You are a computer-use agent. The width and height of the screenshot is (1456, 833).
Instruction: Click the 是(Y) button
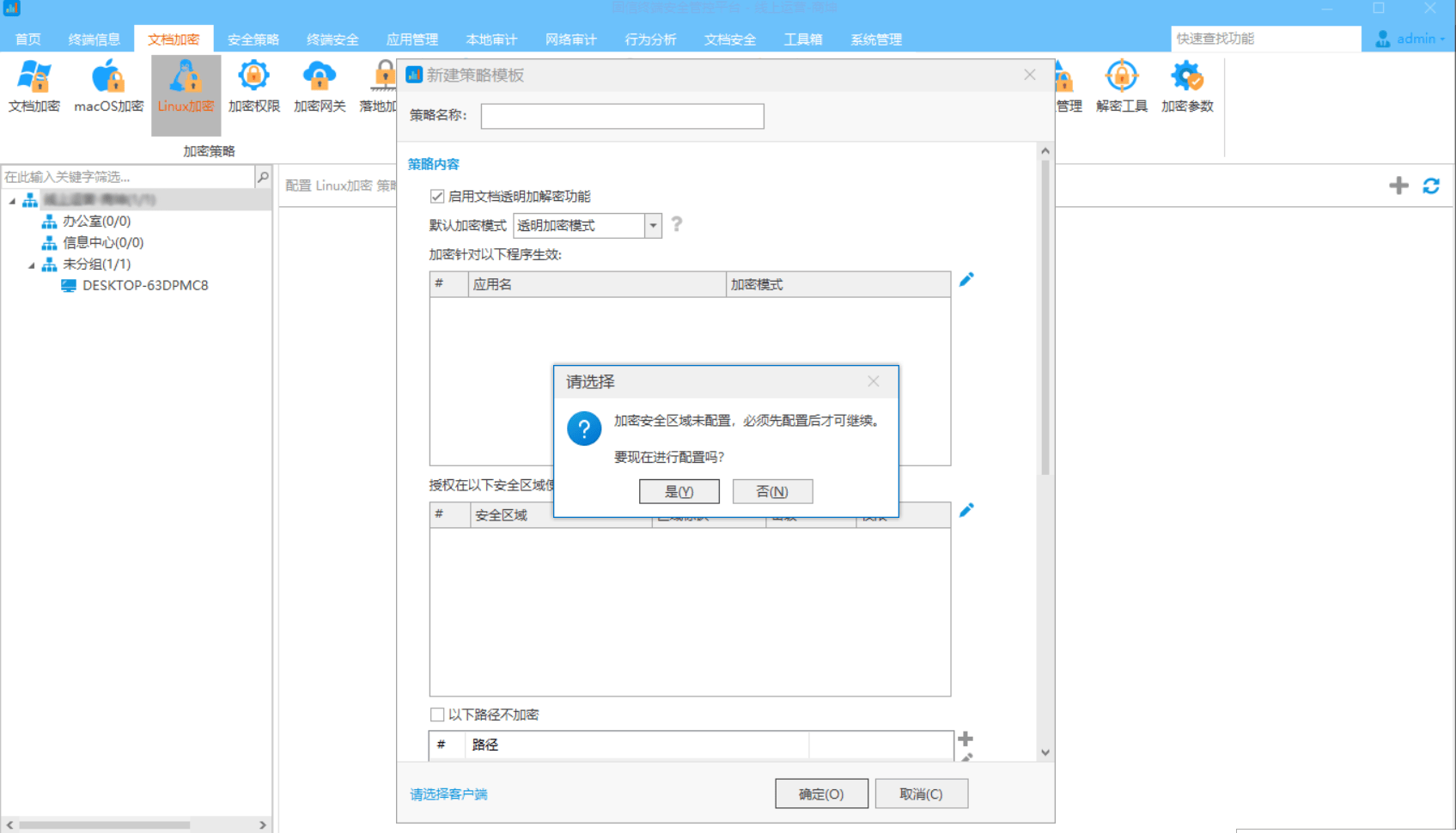[679, 491]
